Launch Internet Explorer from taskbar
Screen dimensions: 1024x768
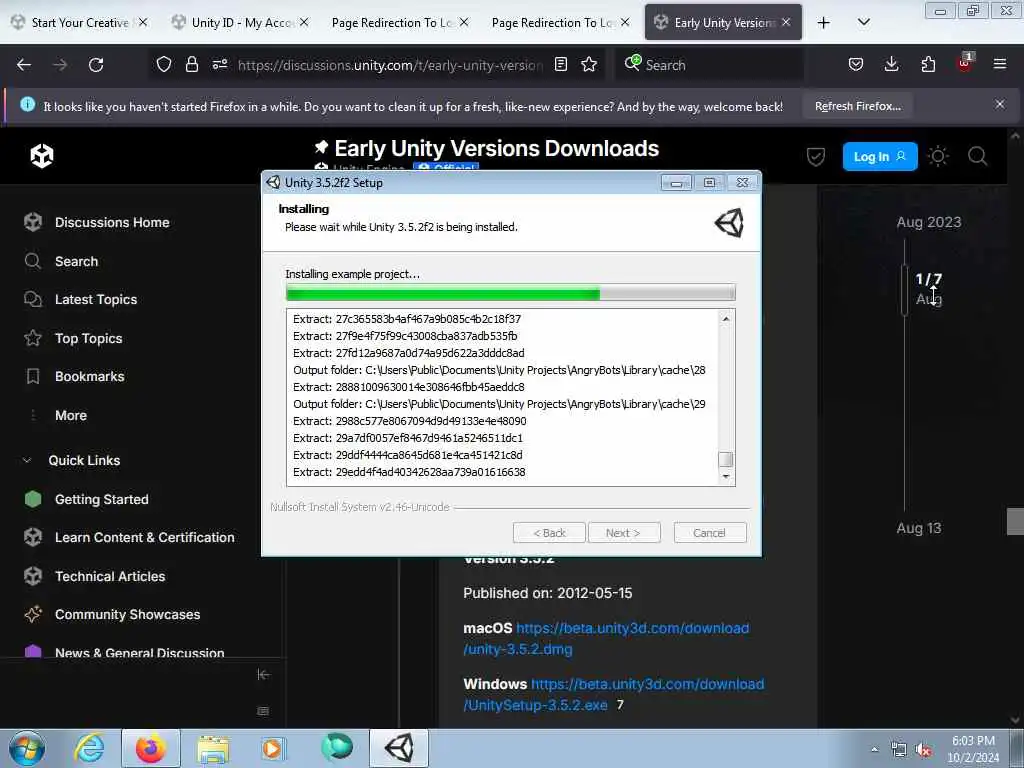point(89,748)
